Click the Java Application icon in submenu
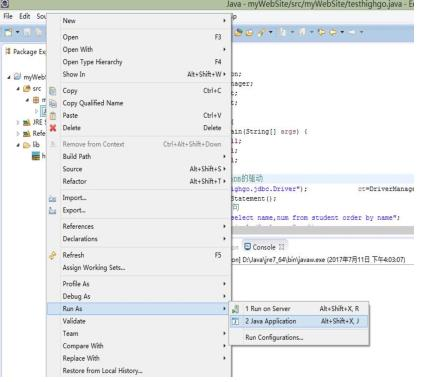 point(236,321)
